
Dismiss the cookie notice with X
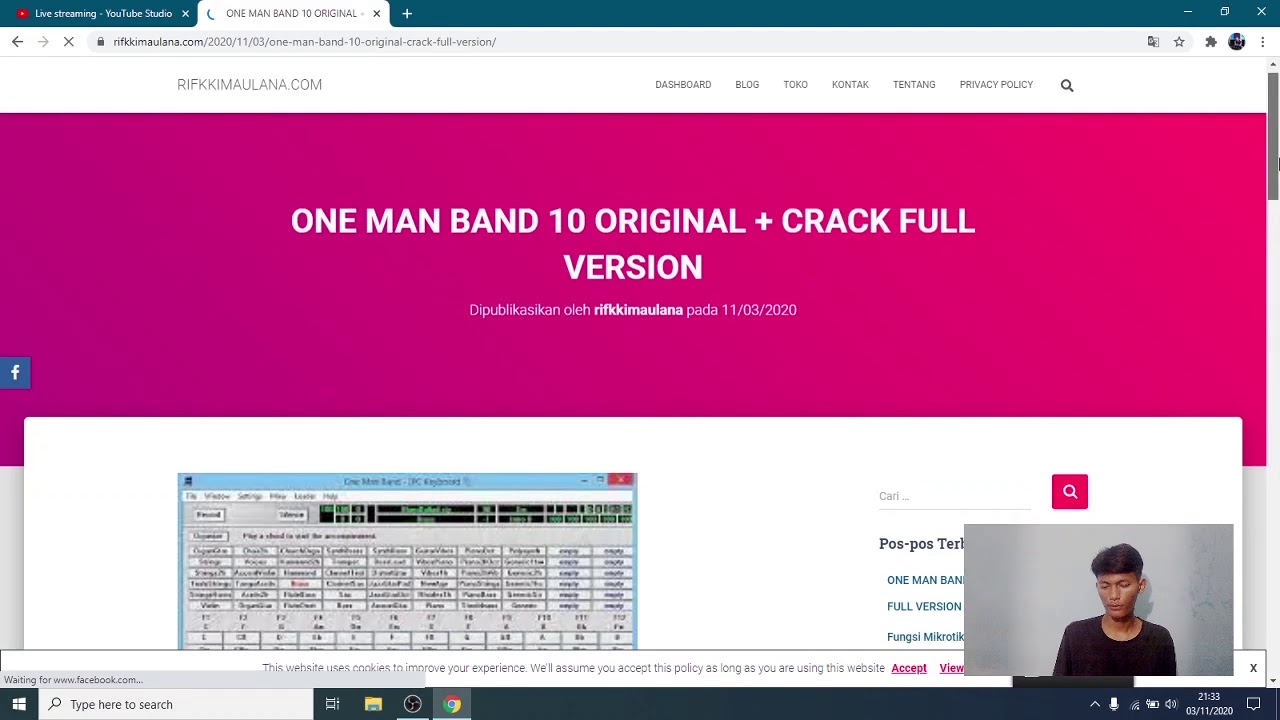pos(1253,668)
